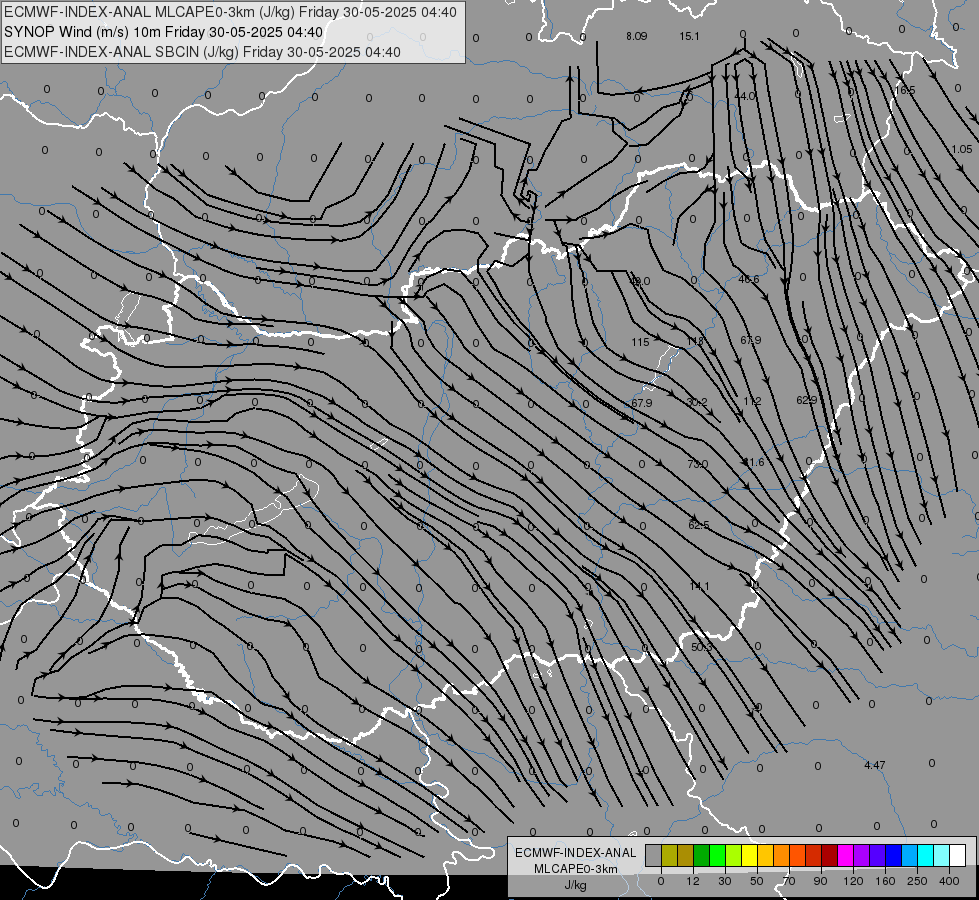This screenshot has height=900, width=979.
Task: Click the dark green legend swatch
Action: [702, 855]
